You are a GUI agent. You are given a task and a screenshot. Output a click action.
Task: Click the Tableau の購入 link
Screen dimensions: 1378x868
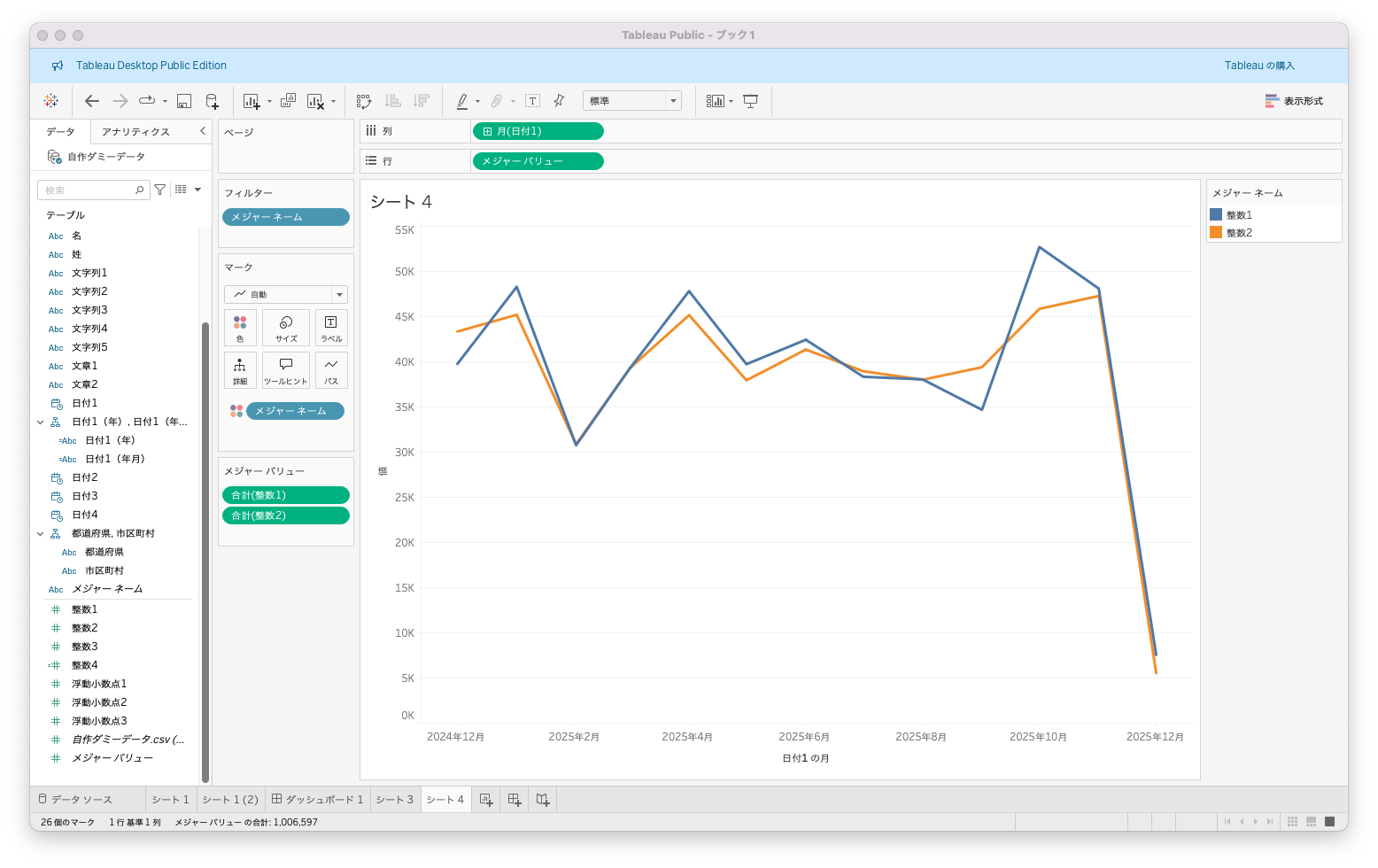tap(1258, 66)
